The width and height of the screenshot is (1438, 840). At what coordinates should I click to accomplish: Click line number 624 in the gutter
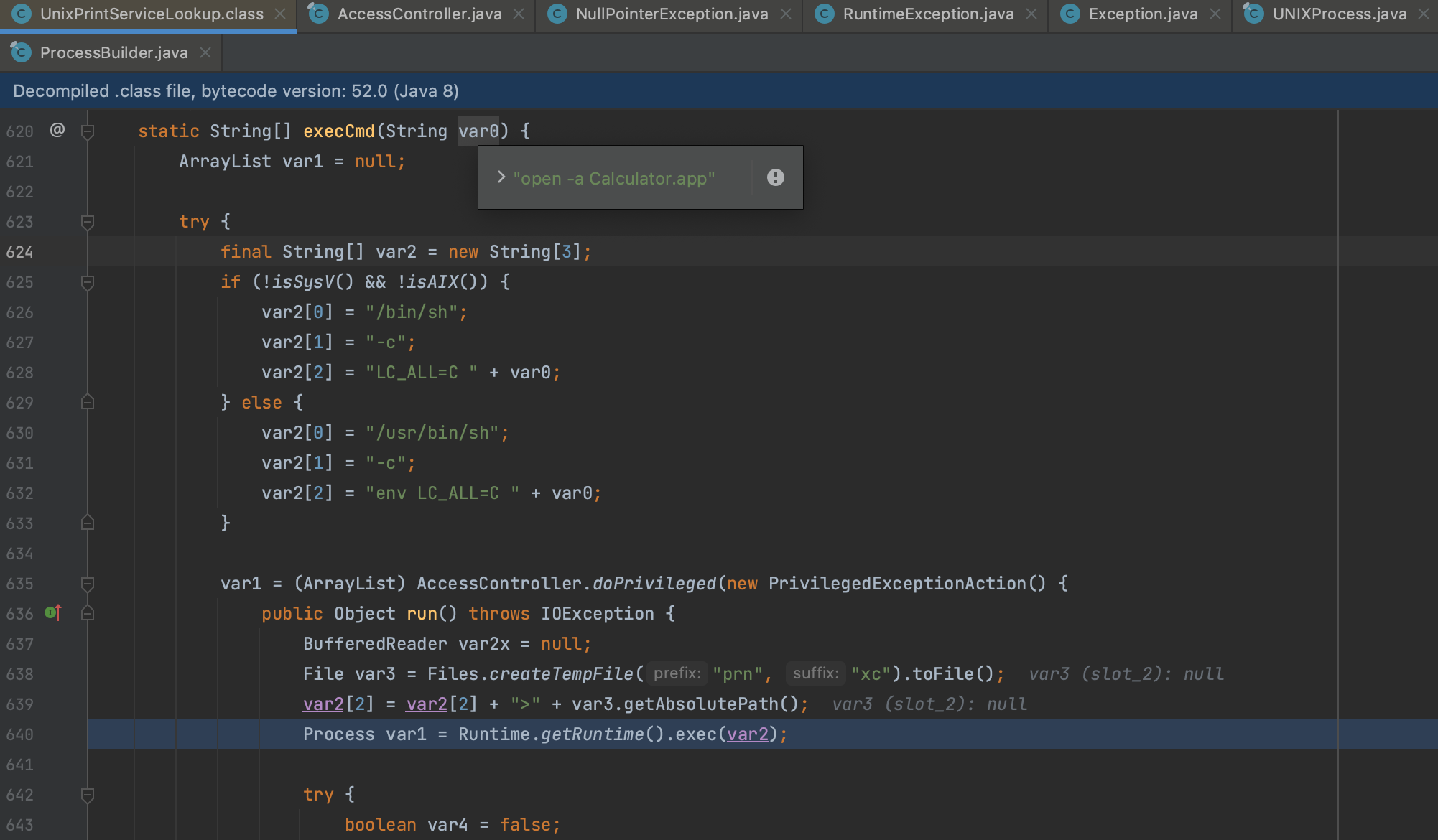click(19, 252)
